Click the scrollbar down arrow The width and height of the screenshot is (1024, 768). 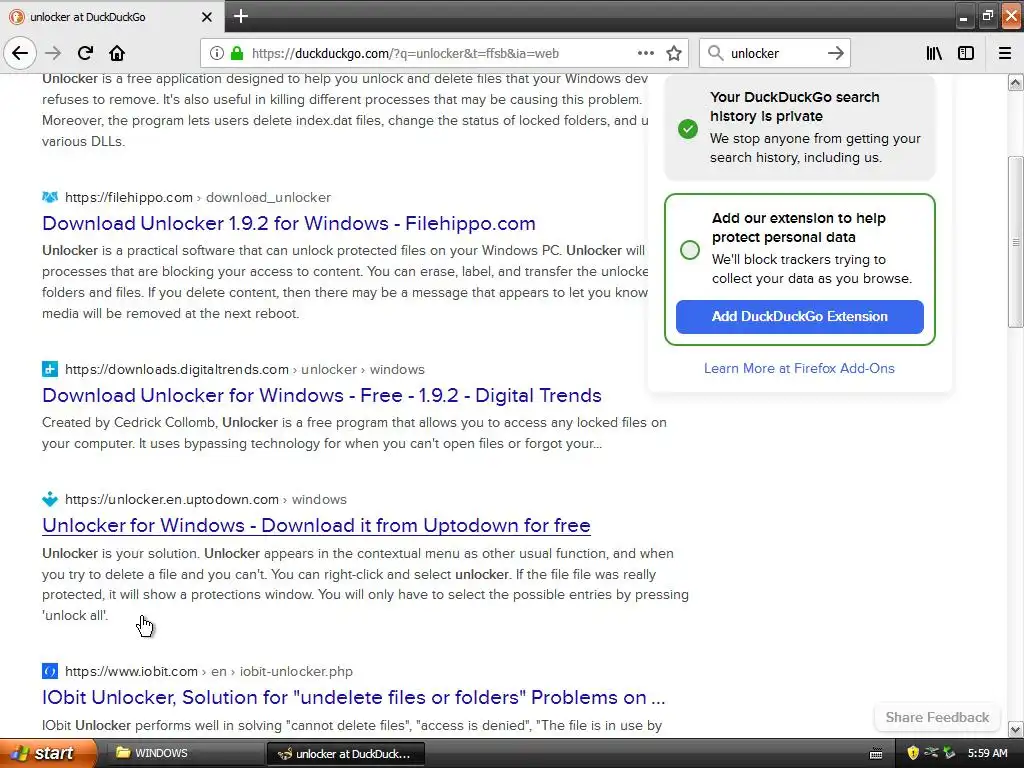tap(1015, 729)
